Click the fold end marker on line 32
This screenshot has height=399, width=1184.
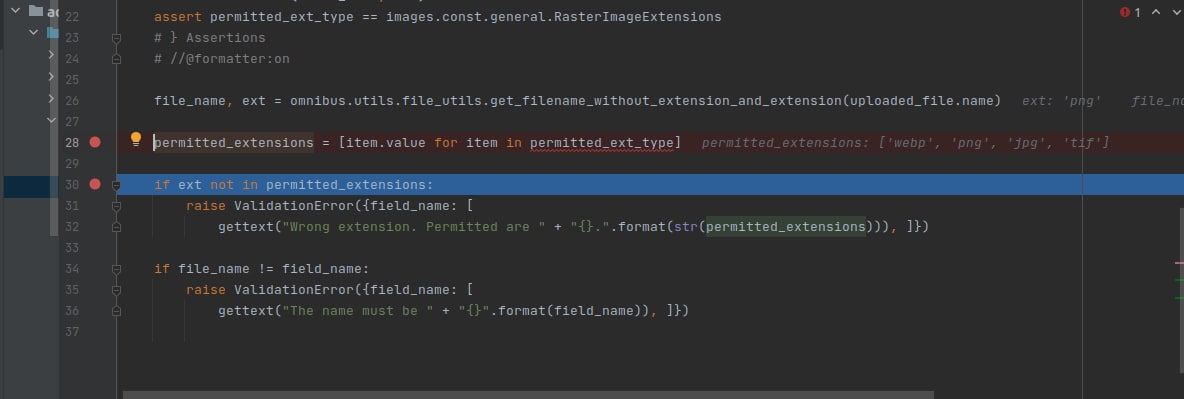[116, 227]
